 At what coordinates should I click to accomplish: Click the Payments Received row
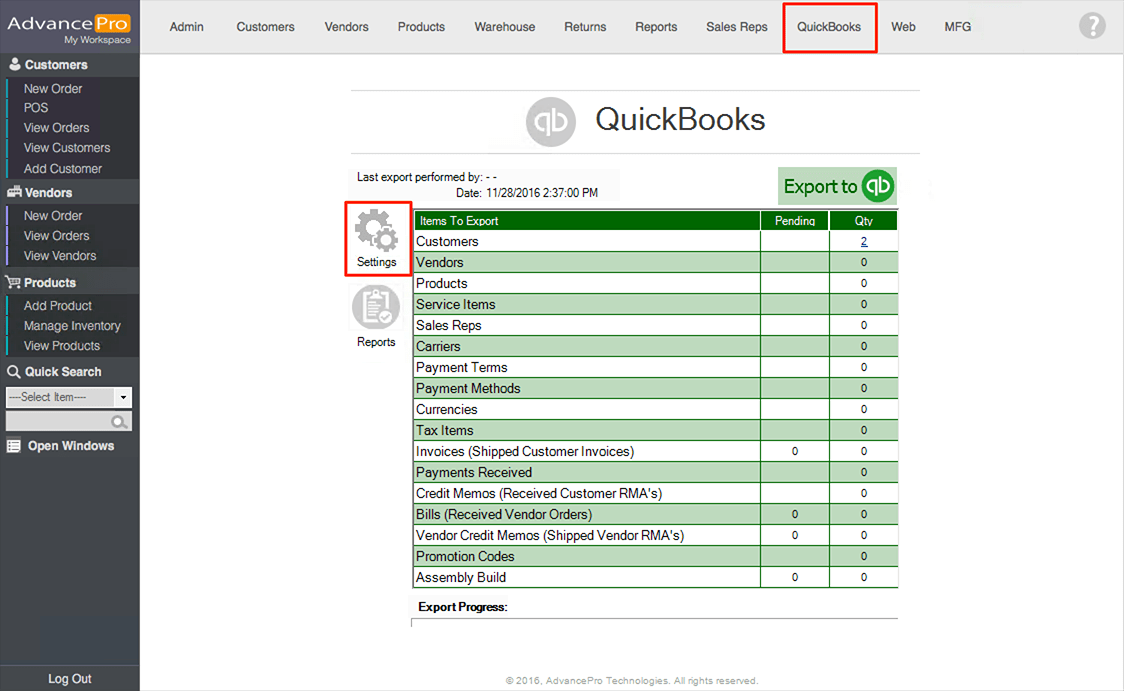655,472
